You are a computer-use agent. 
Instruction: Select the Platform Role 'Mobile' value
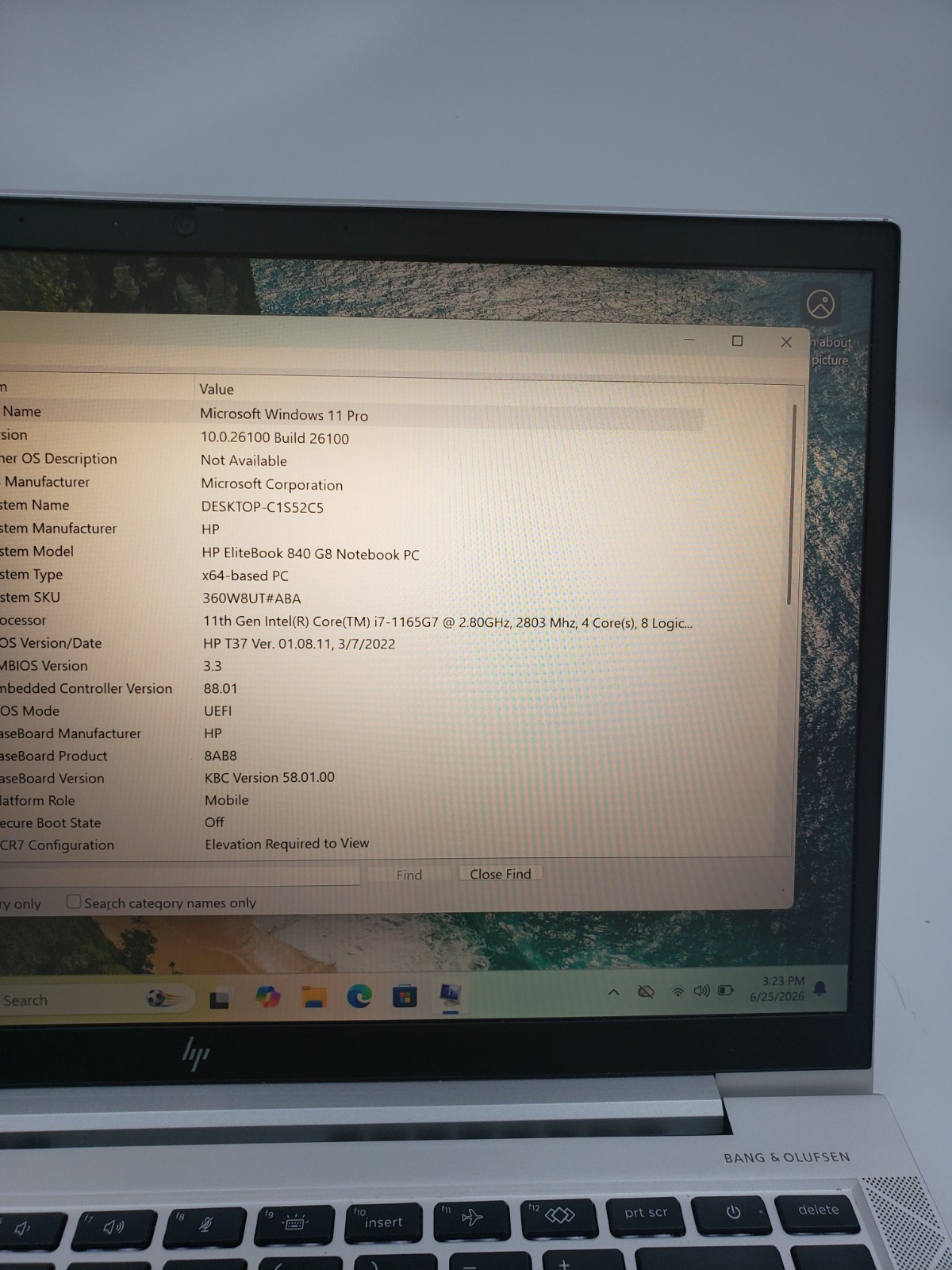227,800
